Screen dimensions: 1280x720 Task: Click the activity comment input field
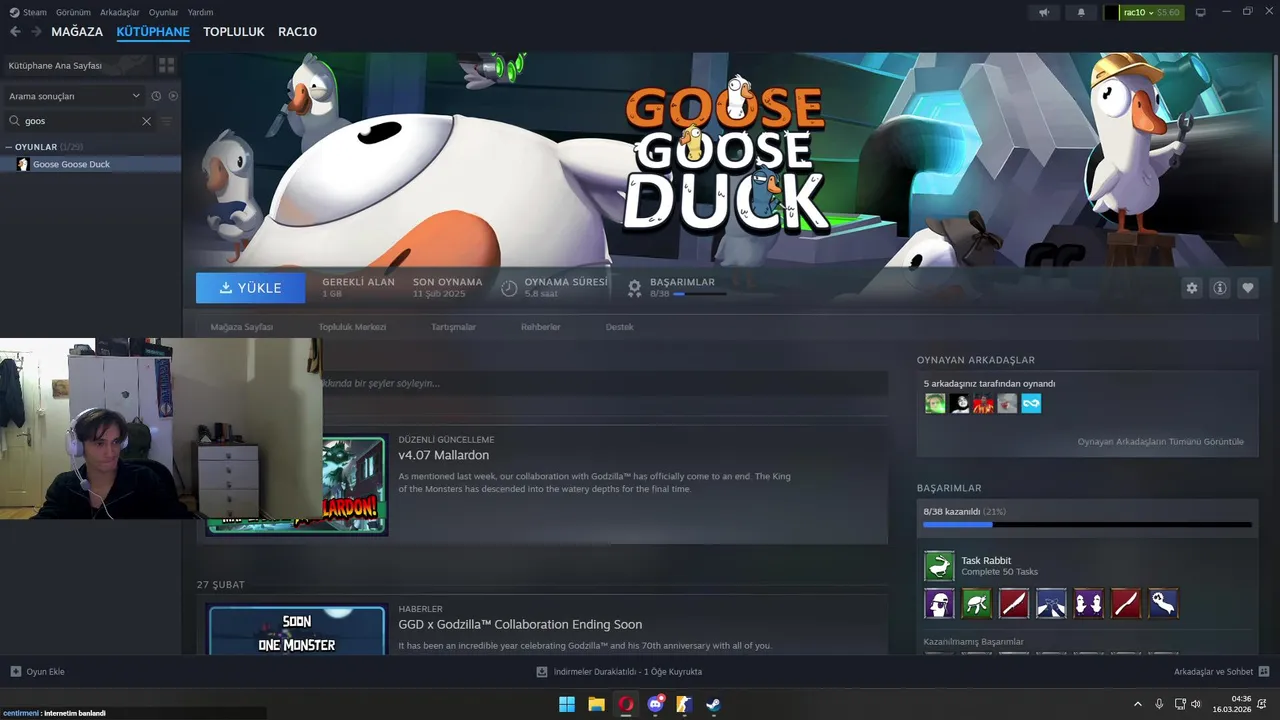pos(604,383)
